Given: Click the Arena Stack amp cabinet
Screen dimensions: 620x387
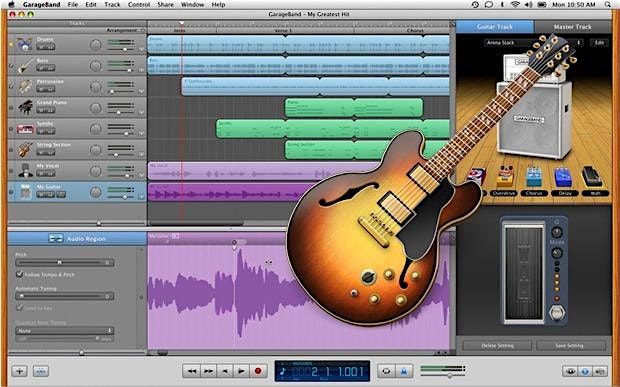Looking at the screenshot, I should (534, 119).
